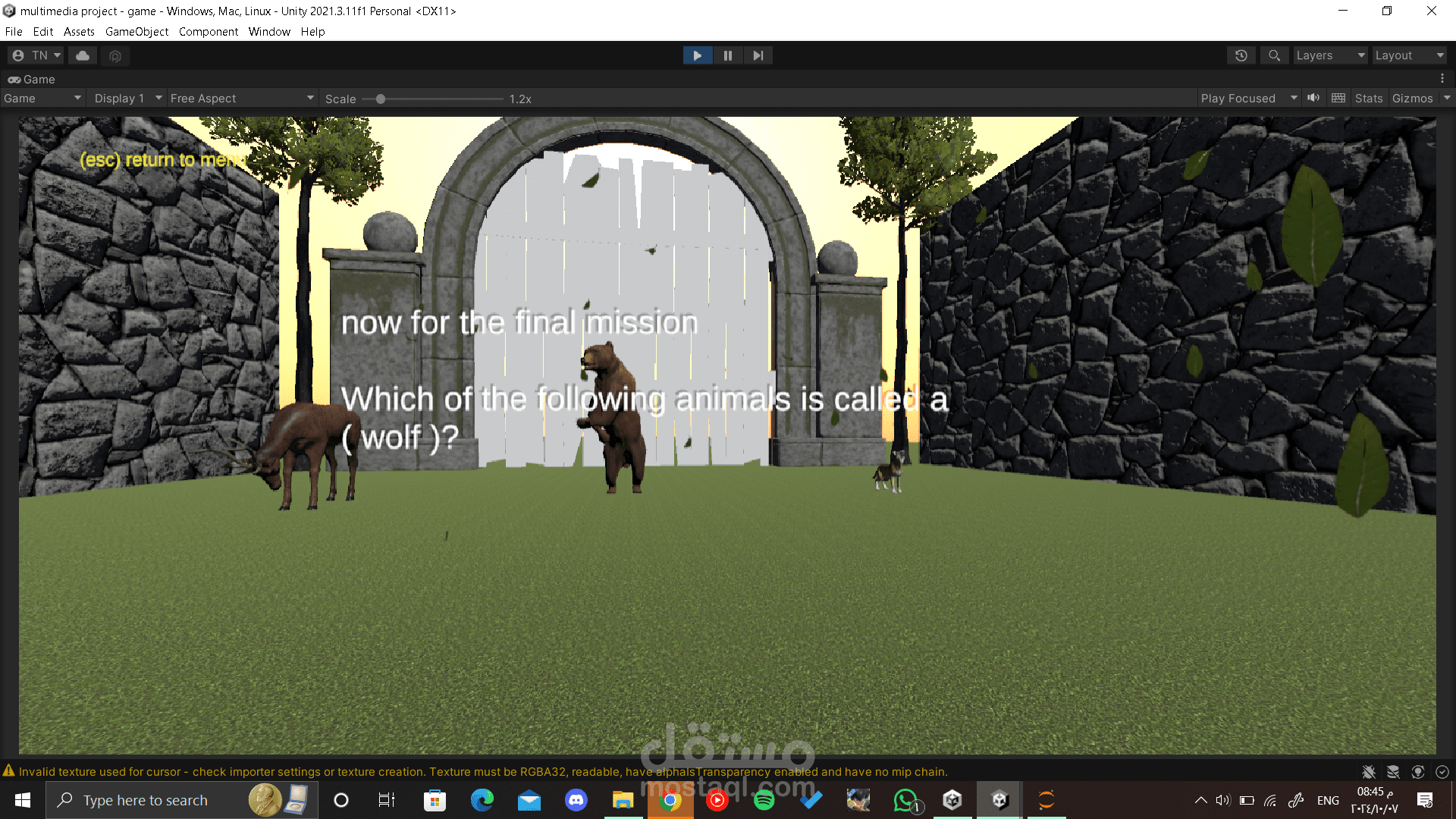The height and width of the screenshot is (819, 1456).
Task: Click the Unity Search magnifier icon
Action: tap(1274, 55)
